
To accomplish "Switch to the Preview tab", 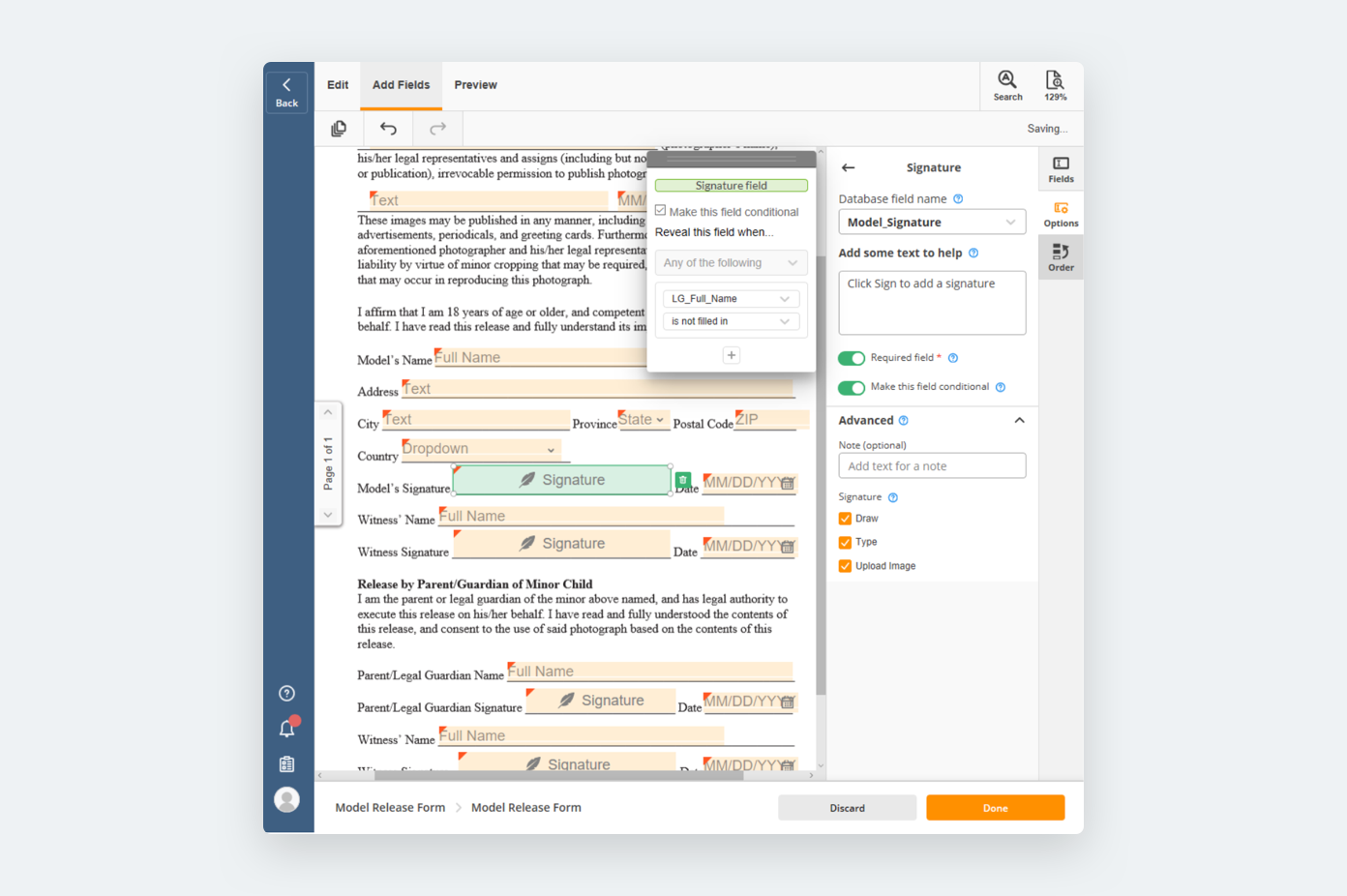I will pyautogui.click(x=475, y=85).
